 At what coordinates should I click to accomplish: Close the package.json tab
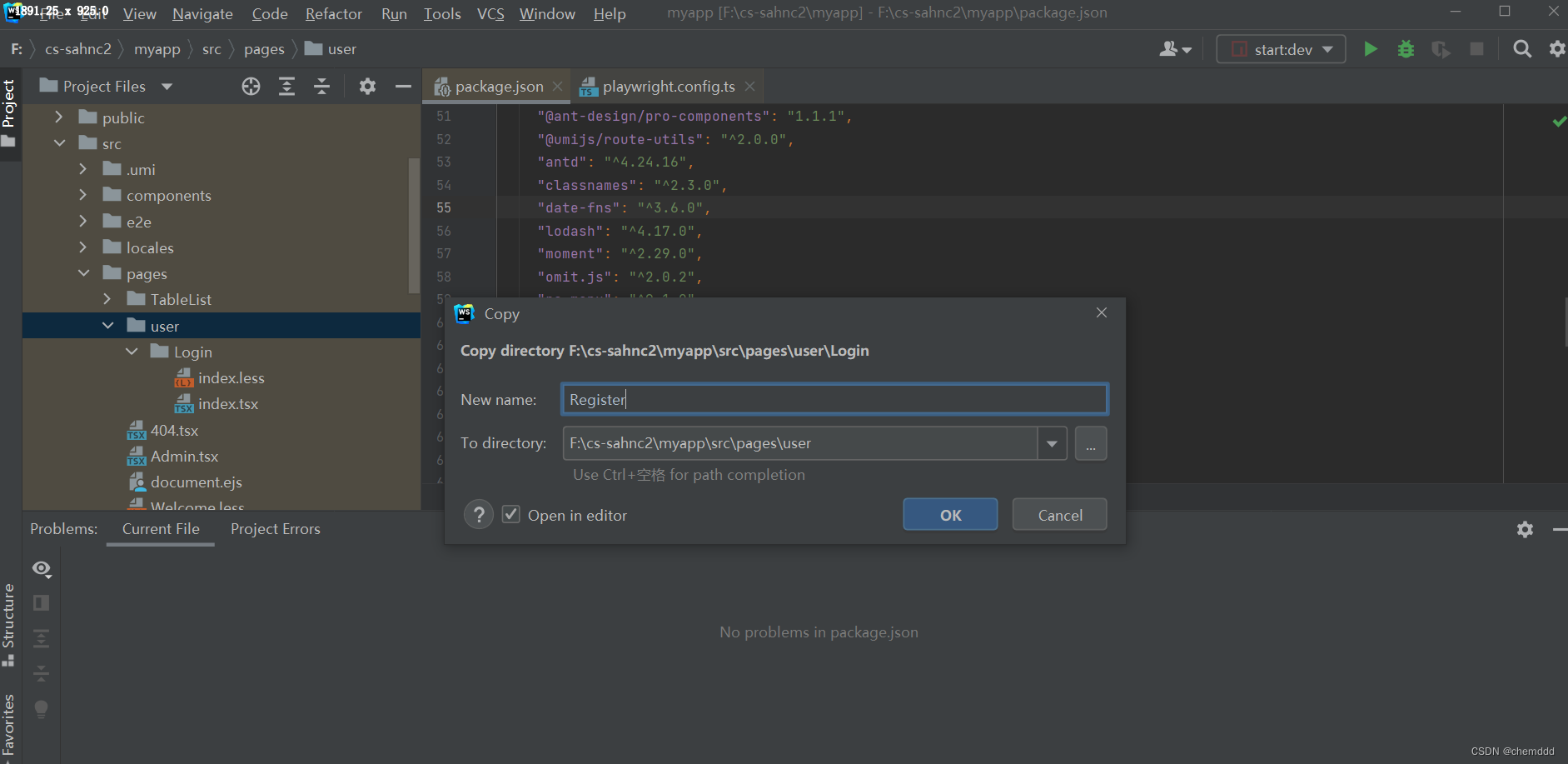(557, 87)
